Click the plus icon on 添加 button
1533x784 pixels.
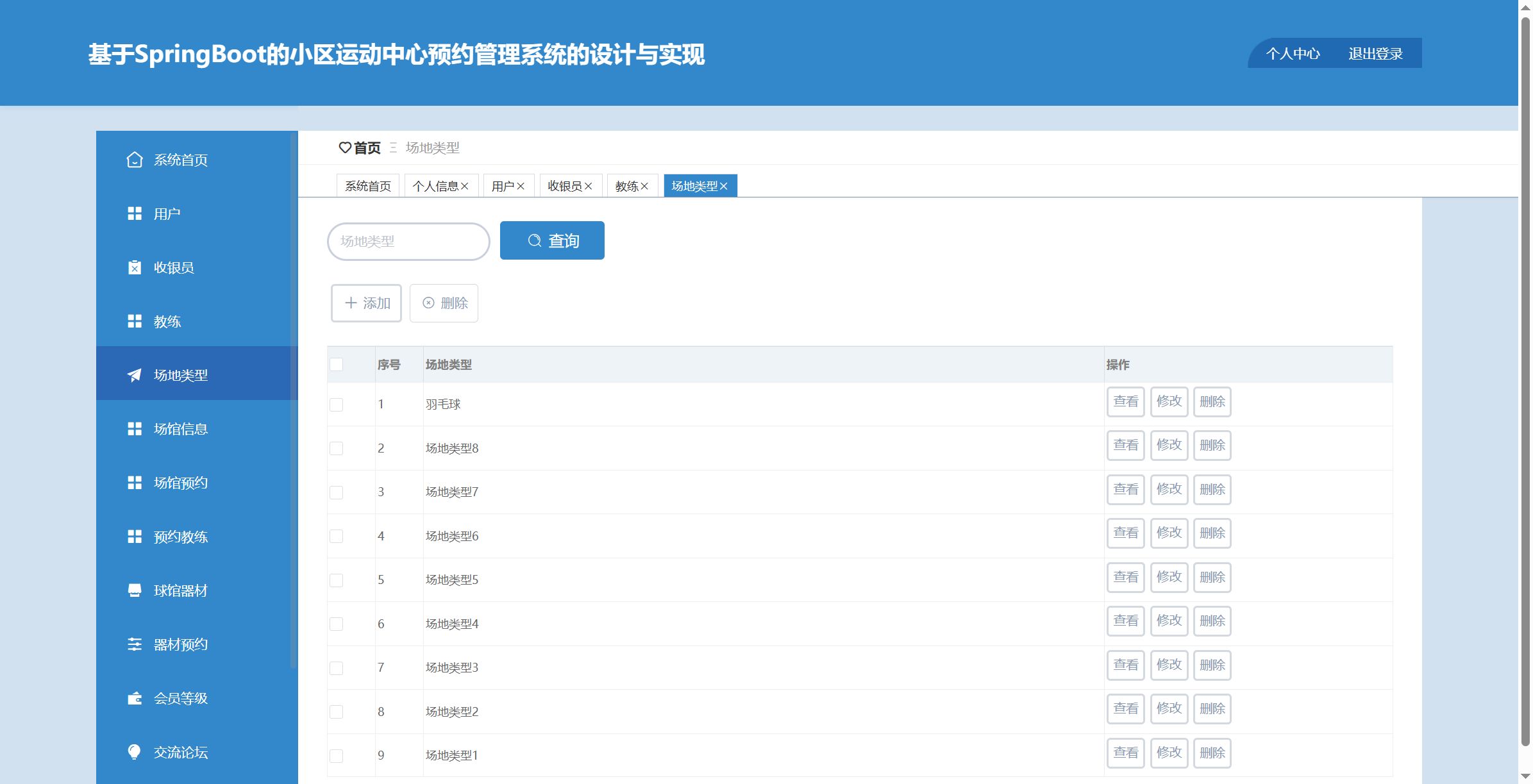[x=351, y=303]
